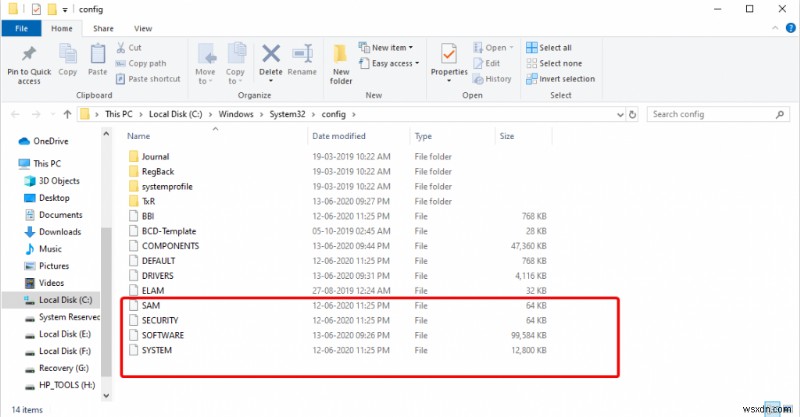
Task: Click Copy path in Clipboard group
Action: [x=141, y=63]
